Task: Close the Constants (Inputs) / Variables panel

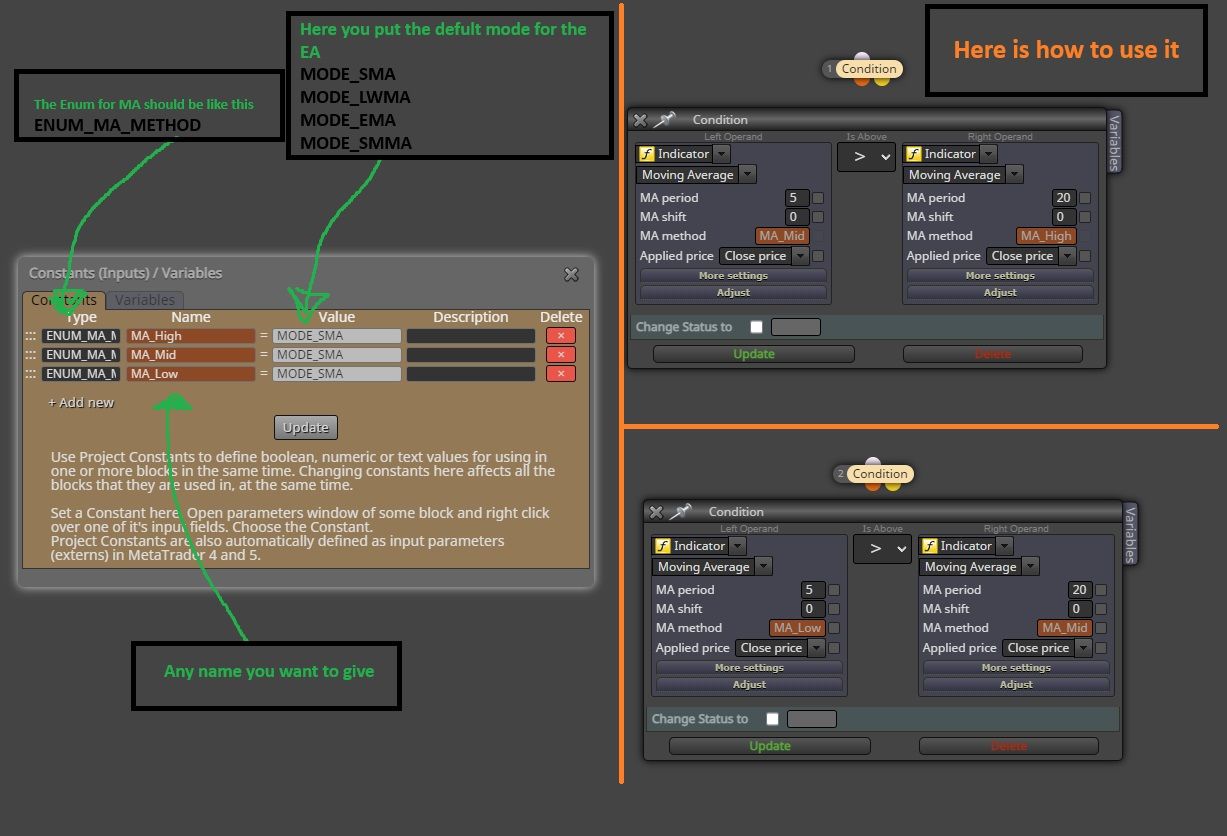Action: [571, 274]
